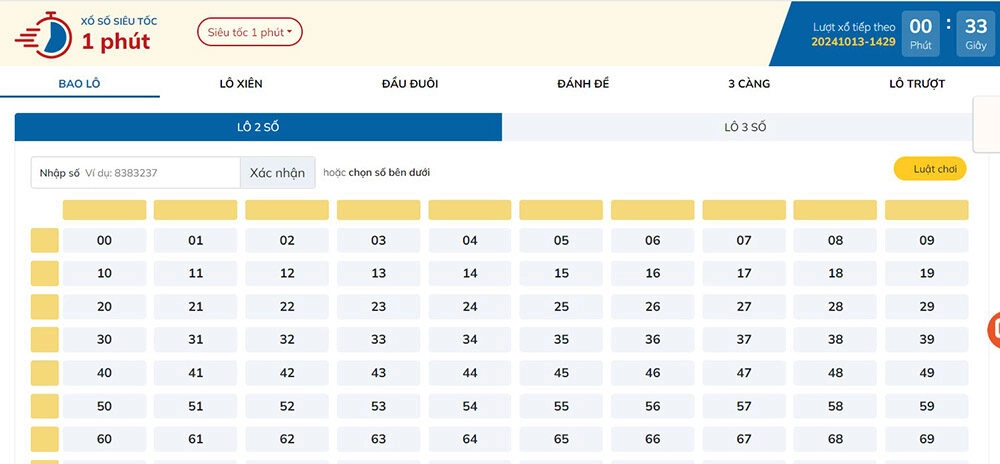This screenshot has width=1000, height=464.
Task: Go to the Lô Trượt tab
Action: (x=916, y=84)
